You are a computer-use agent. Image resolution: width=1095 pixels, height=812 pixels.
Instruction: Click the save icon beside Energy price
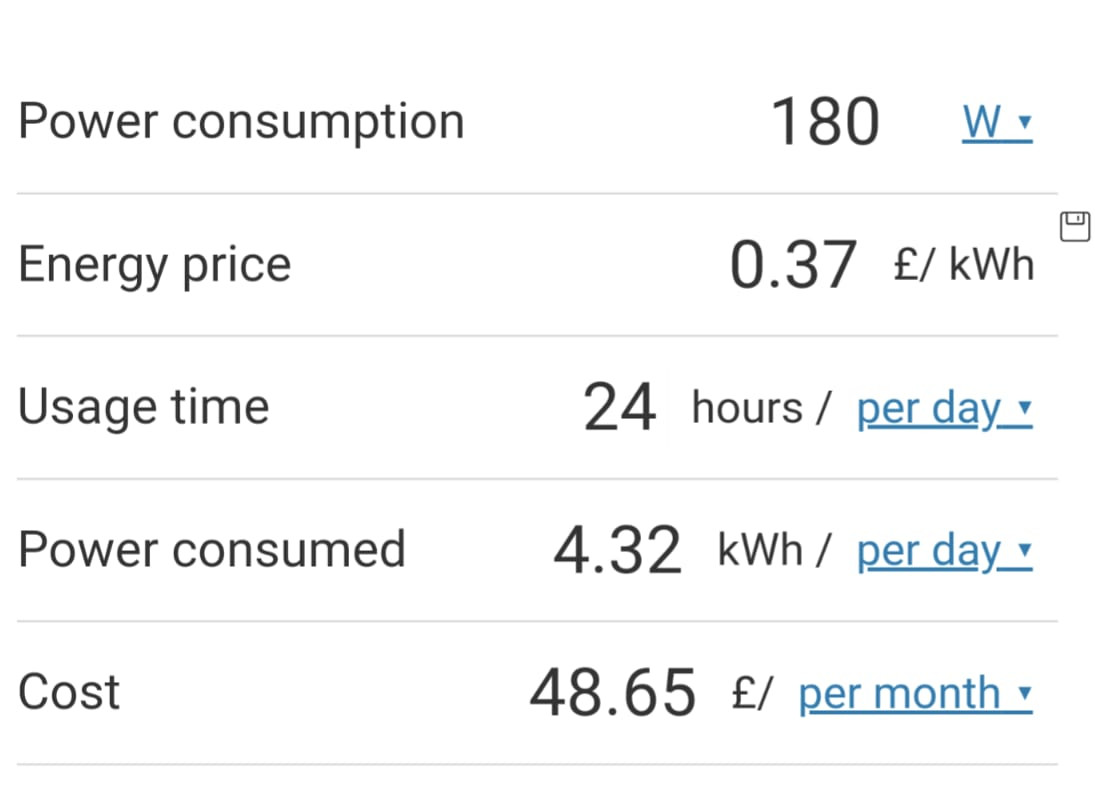pyautogui.click(x=1075, y=226)
